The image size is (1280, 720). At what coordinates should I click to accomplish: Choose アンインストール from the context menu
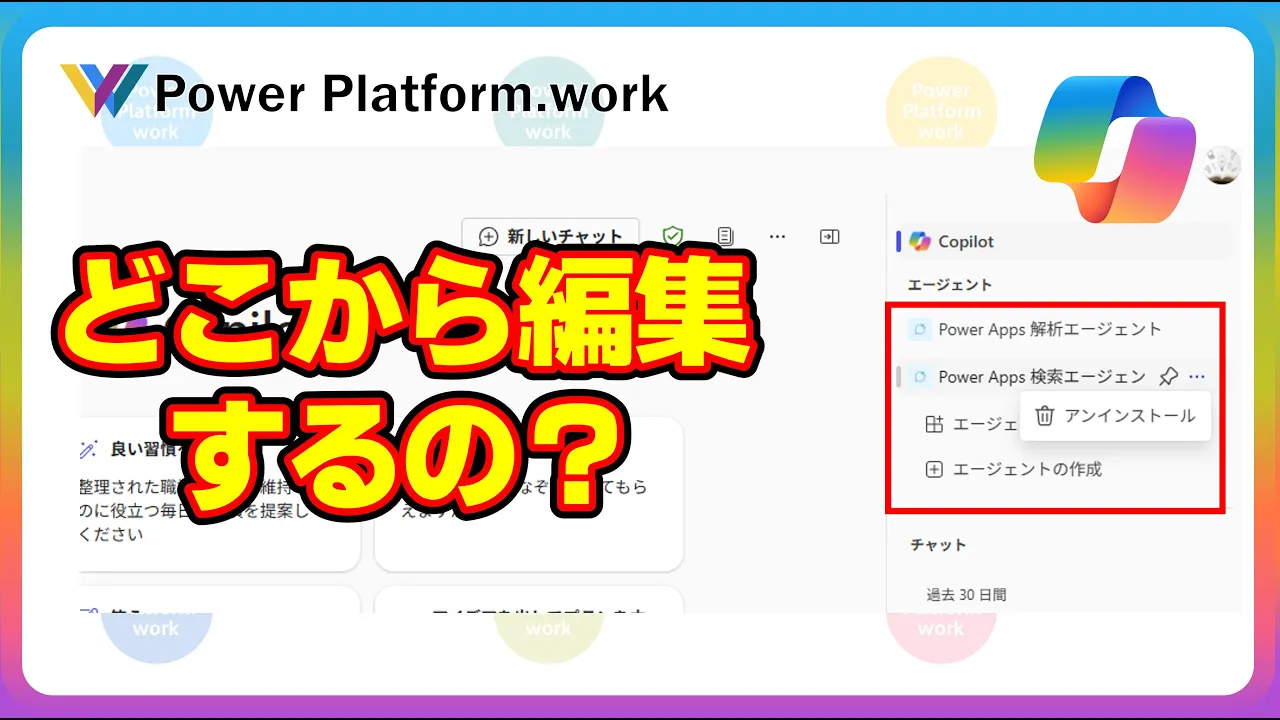1115,416
